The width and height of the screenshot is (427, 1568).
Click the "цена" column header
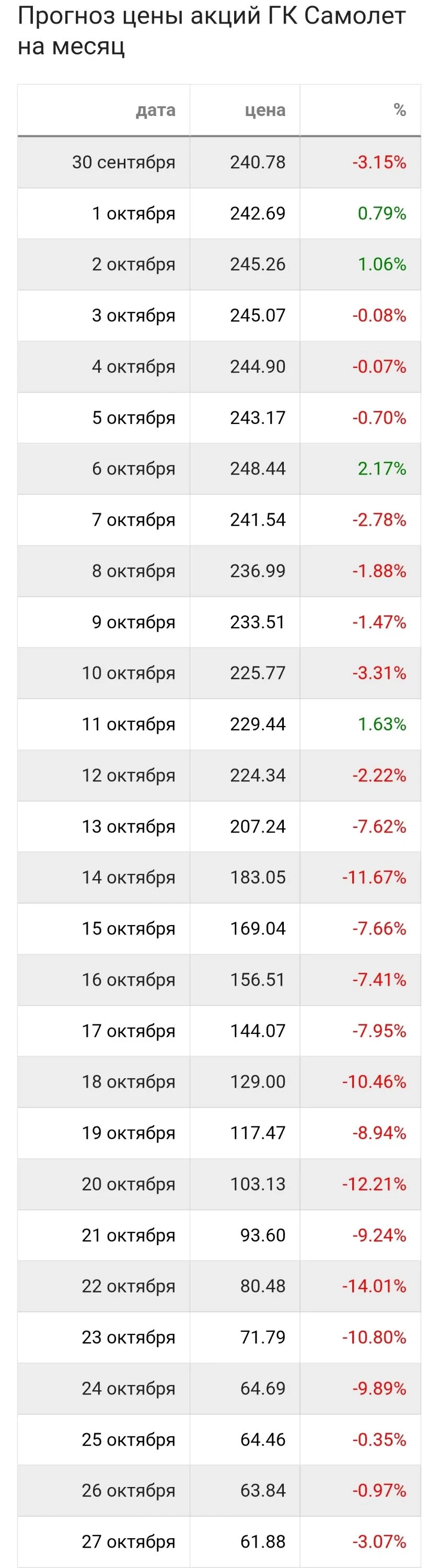(265, 110)
